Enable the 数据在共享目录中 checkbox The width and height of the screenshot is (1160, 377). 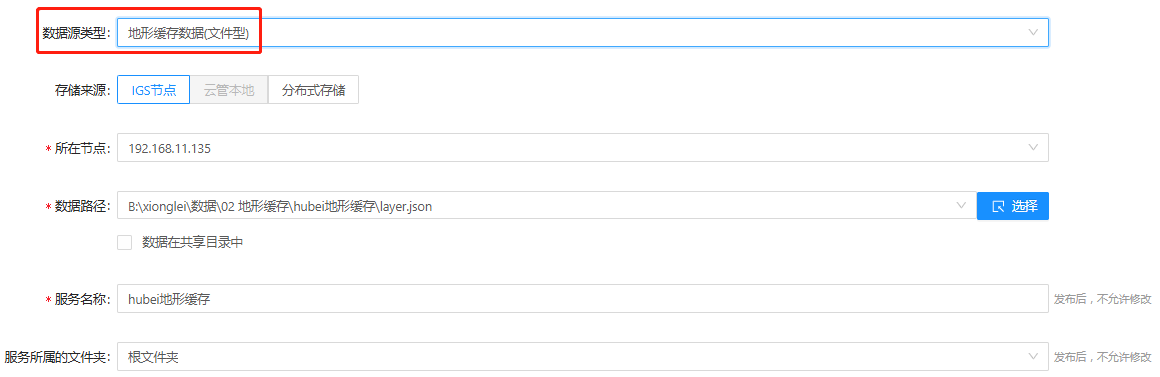coord(124,242)
